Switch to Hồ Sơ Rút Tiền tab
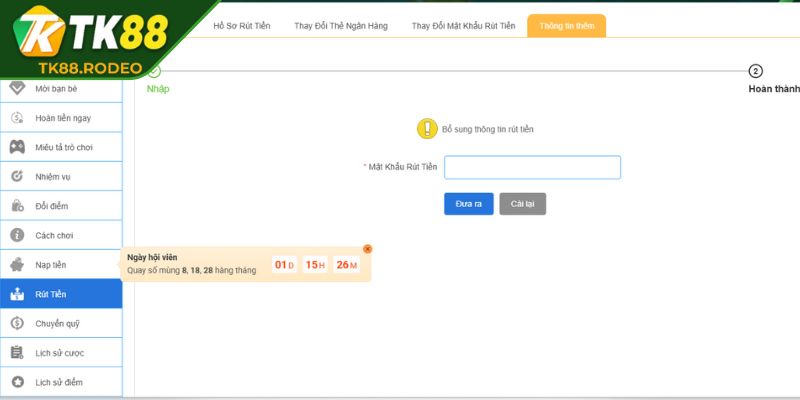Image resolution: width=800 pixels, height=400 pixels. [x=240, y=26]
